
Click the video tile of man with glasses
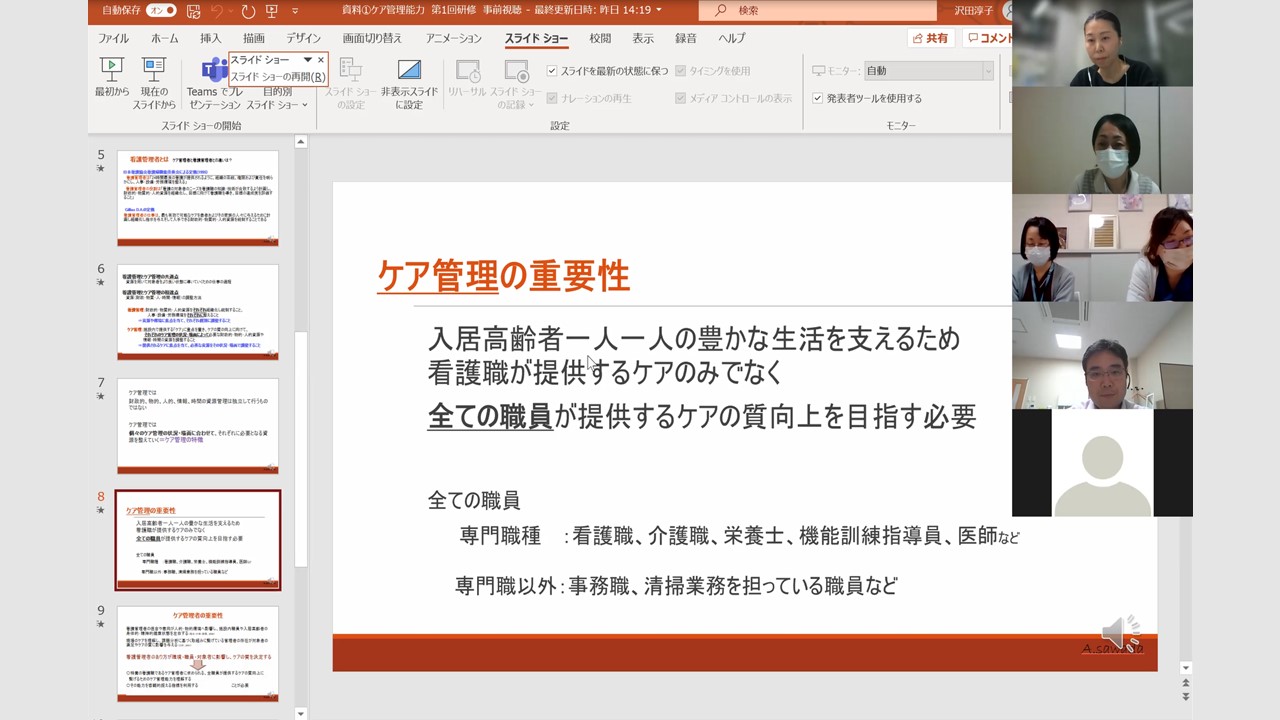[1102, 356]
